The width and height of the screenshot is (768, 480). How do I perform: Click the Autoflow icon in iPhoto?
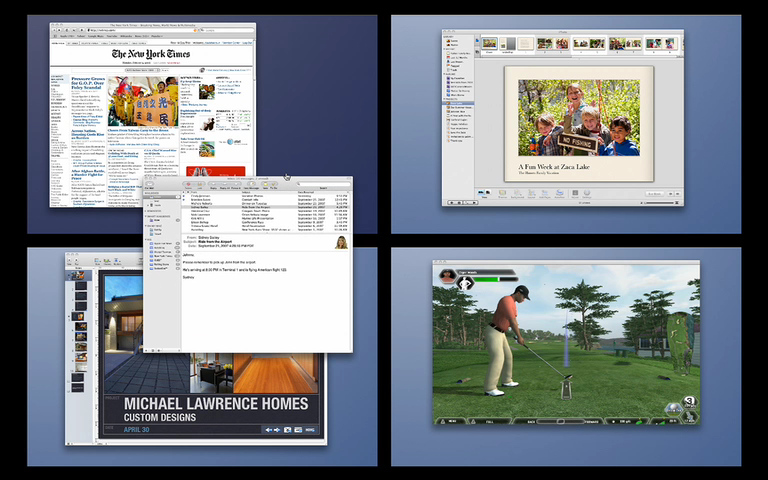pyautogui.click(x=559, y=192)
